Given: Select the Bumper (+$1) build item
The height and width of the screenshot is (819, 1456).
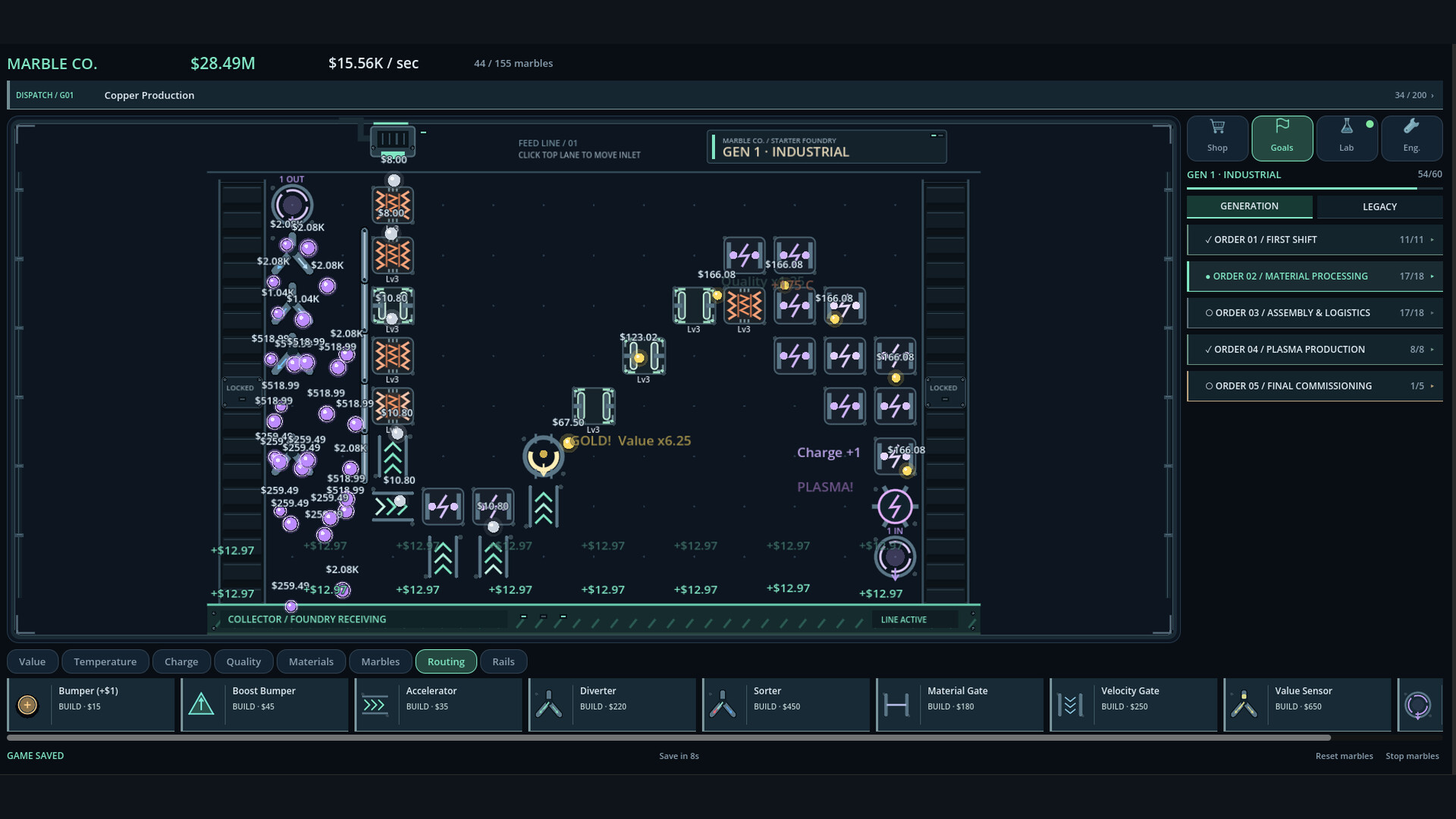Looking at the screenshot, I should (91, 704).
